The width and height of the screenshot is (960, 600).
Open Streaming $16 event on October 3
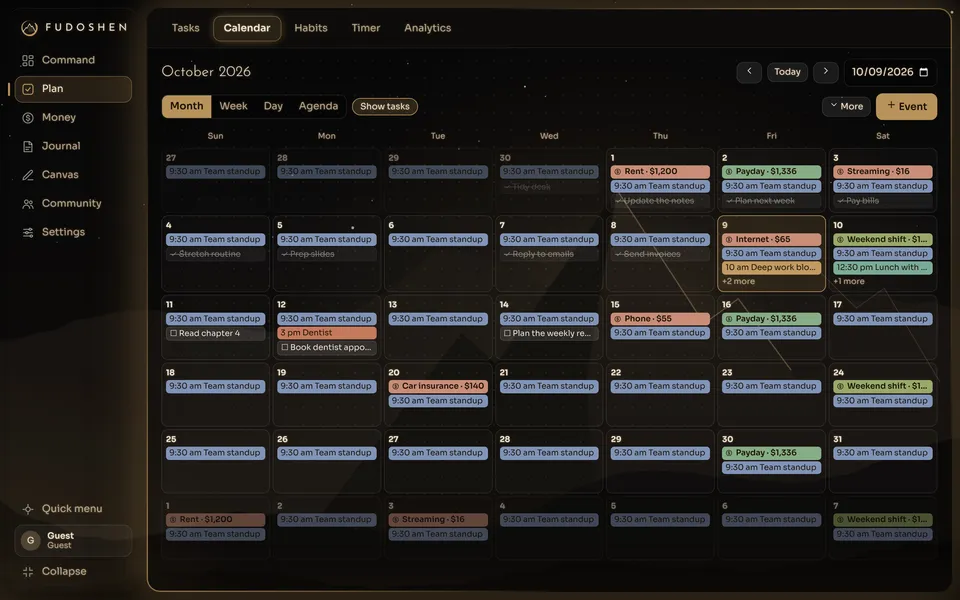882,171
